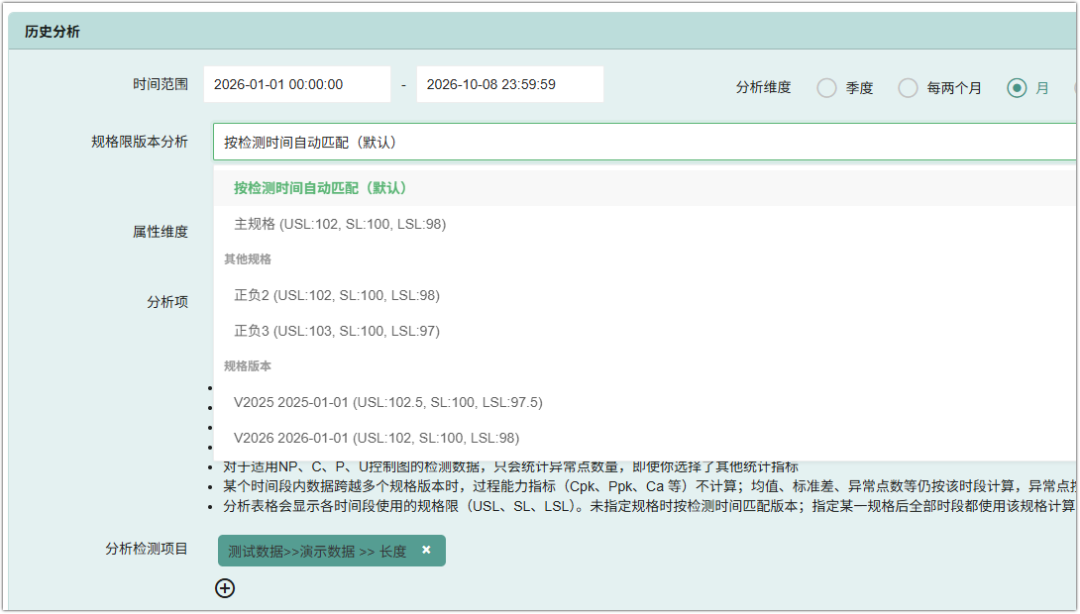
Task: Click the start time field 2026-01-01 00:00:00
Action: click(x=297, y=84)
